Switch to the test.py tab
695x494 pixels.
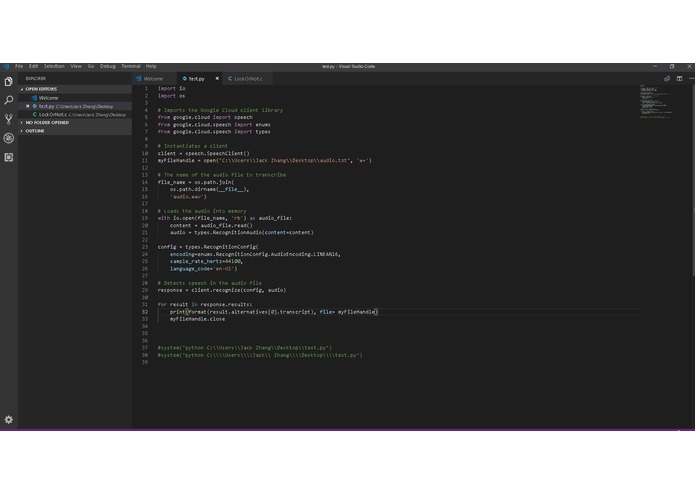coord(197,78)
